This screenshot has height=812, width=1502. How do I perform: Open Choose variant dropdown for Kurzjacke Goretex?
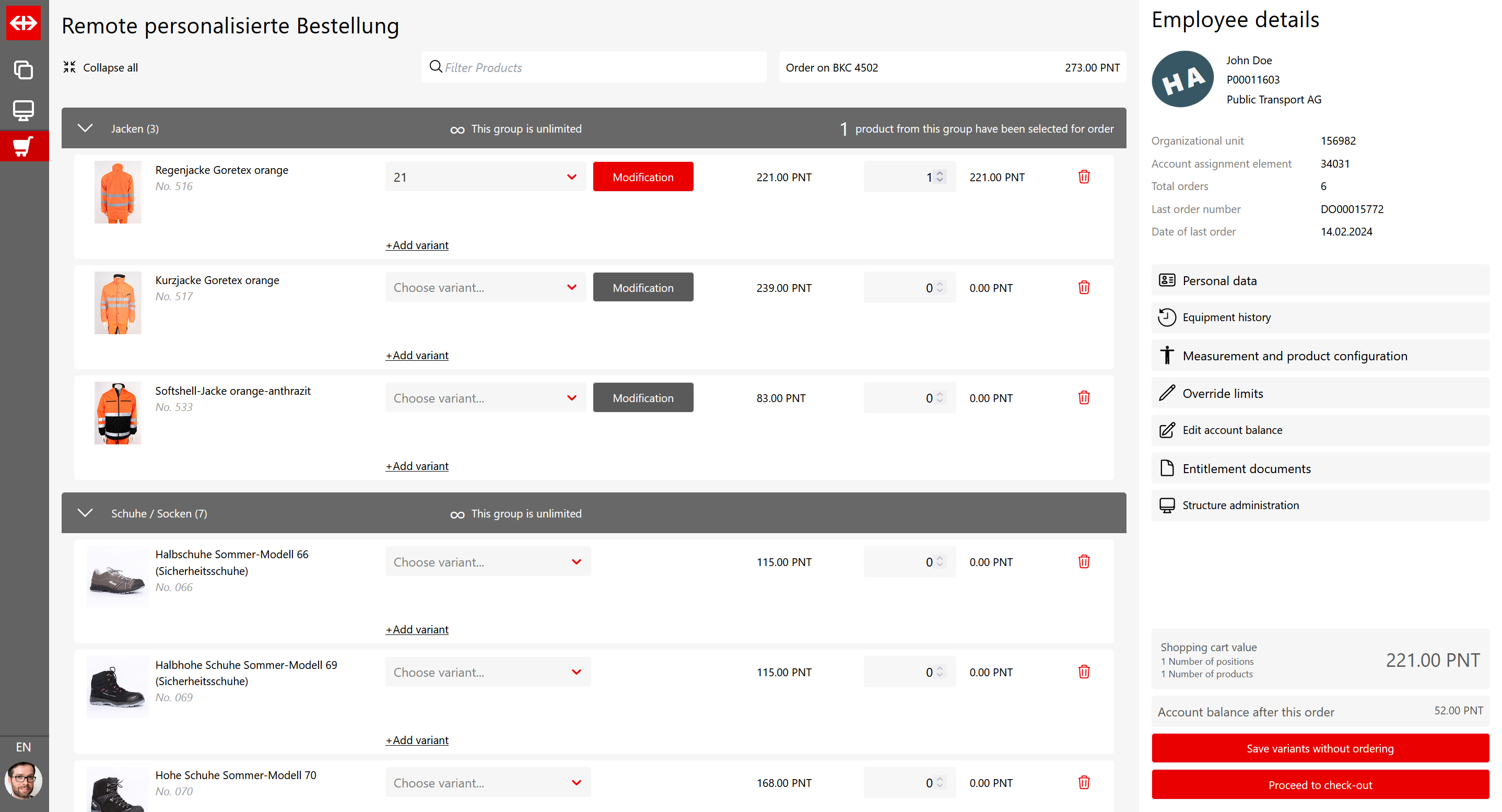click(x=485, y=287)
